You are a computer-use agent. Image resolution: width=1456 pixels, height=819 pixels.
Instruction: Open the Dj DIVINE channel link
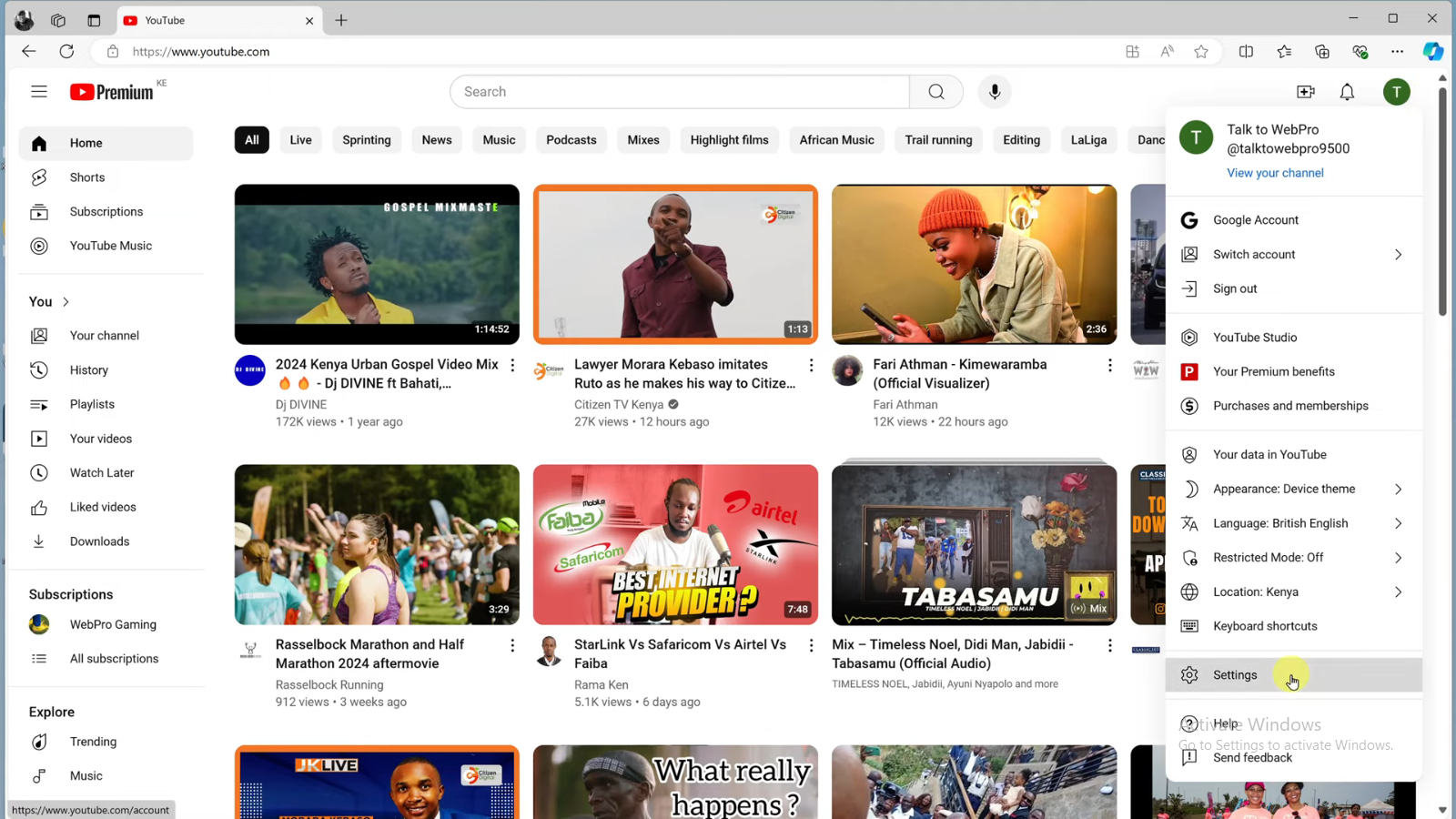301,405
